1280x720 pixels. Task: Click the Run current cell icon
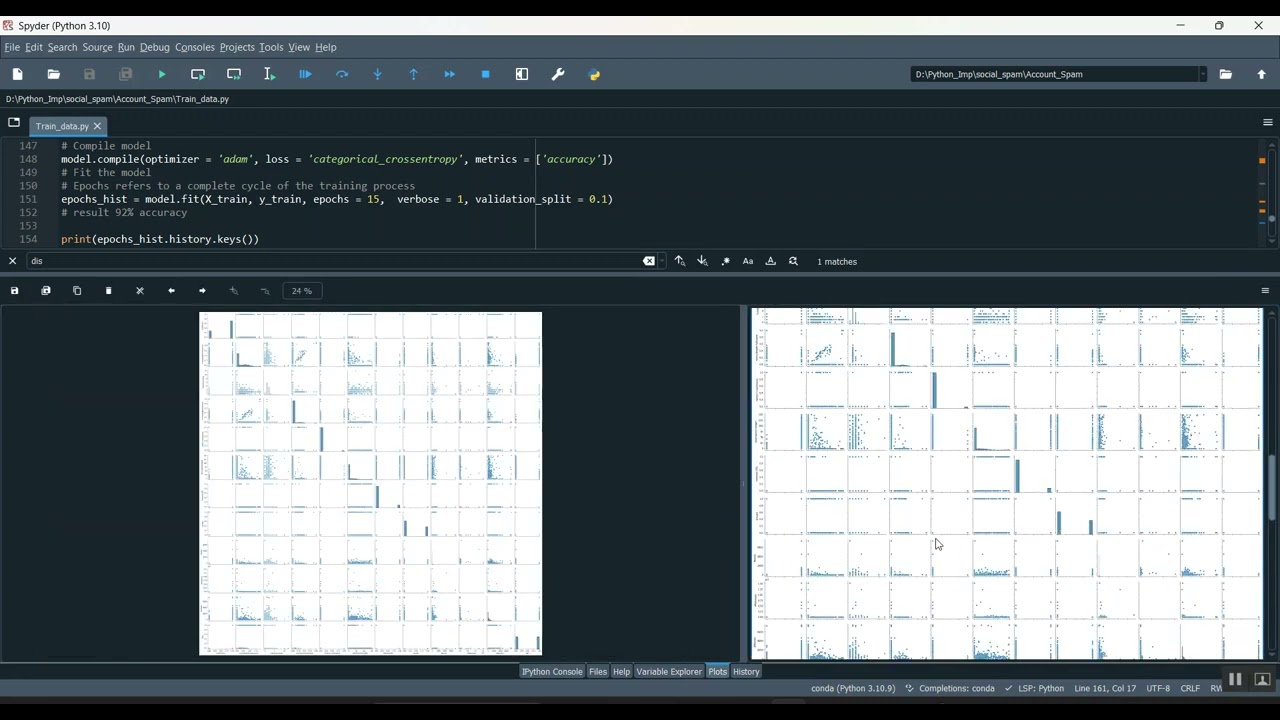pyautogui.click(x=198, y=74)
